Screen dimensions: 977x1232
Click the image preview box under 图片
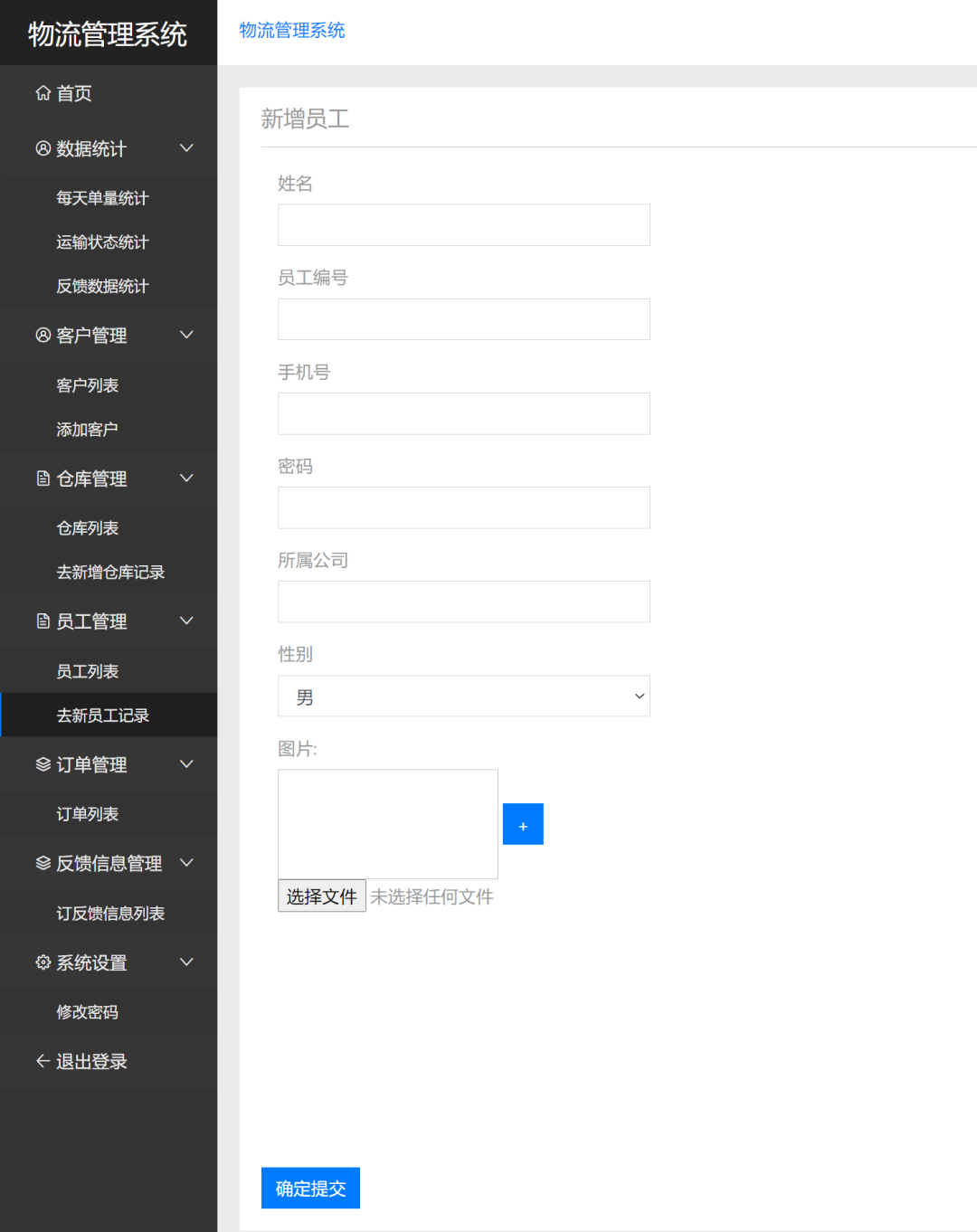click(x=388, y=824)
